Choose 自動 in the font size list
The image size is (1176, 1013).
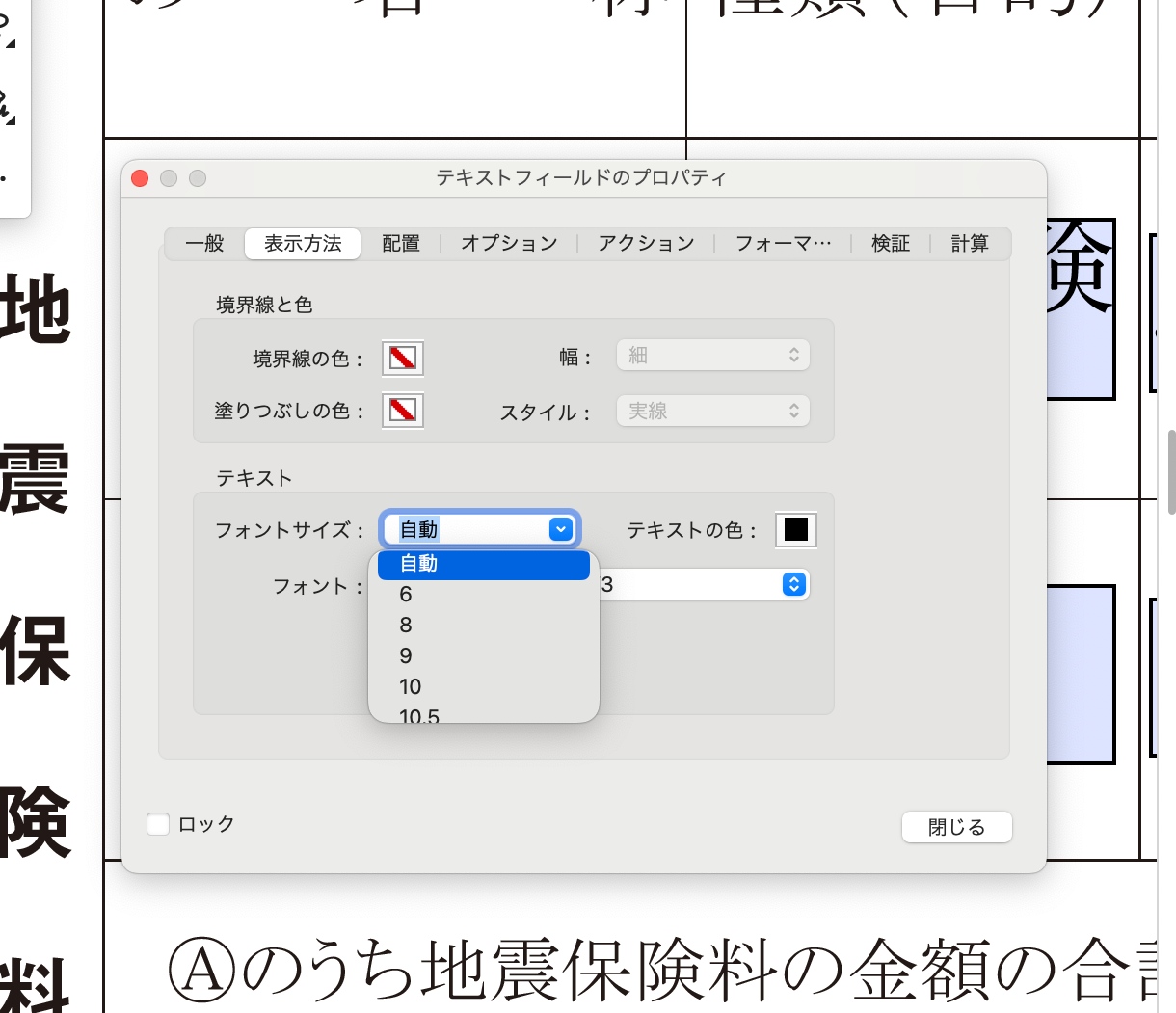tap(483, 564)
